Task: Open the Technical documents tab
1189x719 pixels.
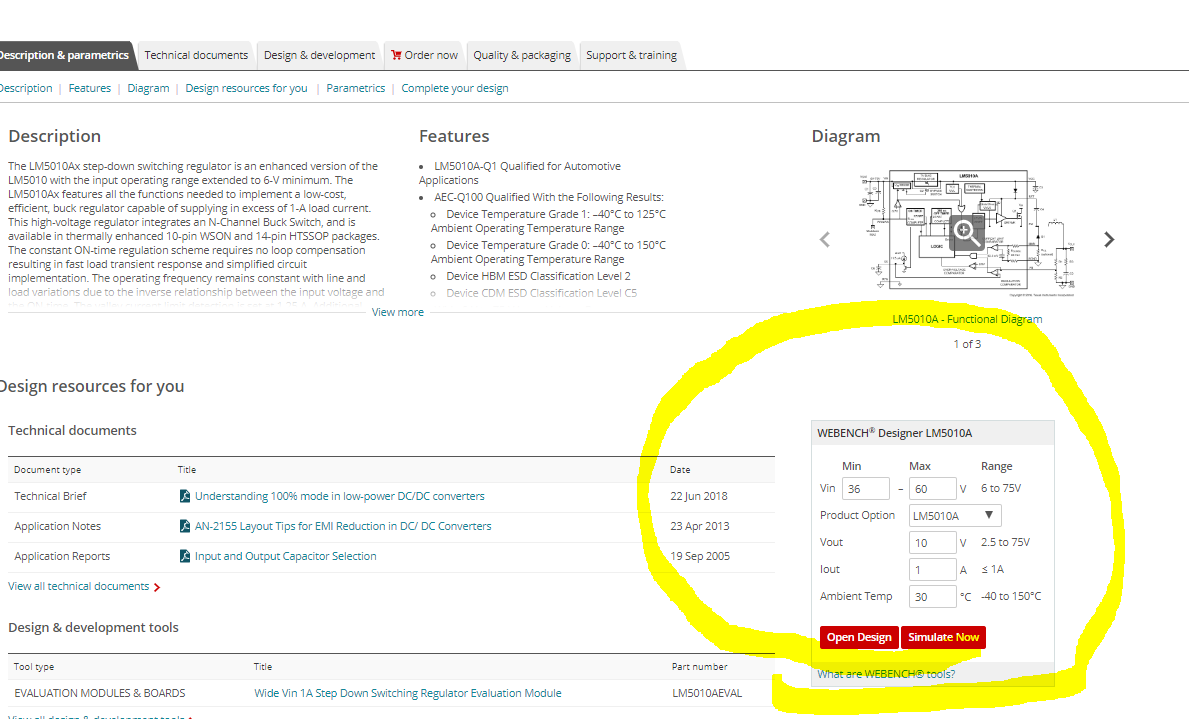Action: click(x=196, y=55)
